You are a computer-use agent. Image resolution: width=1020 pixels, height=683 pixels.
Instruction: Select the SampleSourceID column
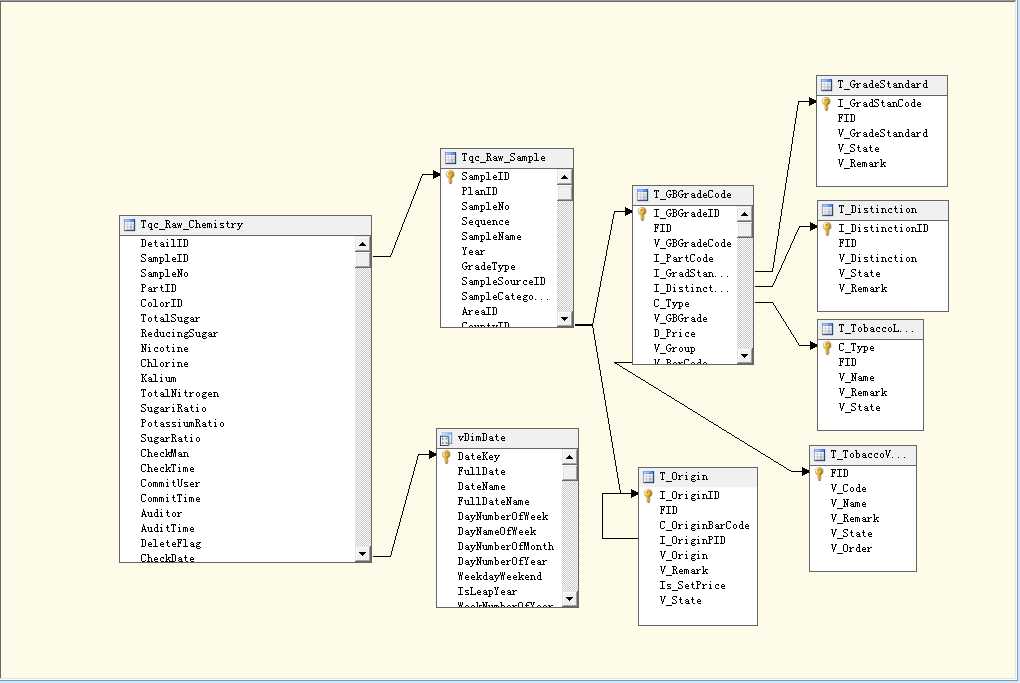[503, 281]
